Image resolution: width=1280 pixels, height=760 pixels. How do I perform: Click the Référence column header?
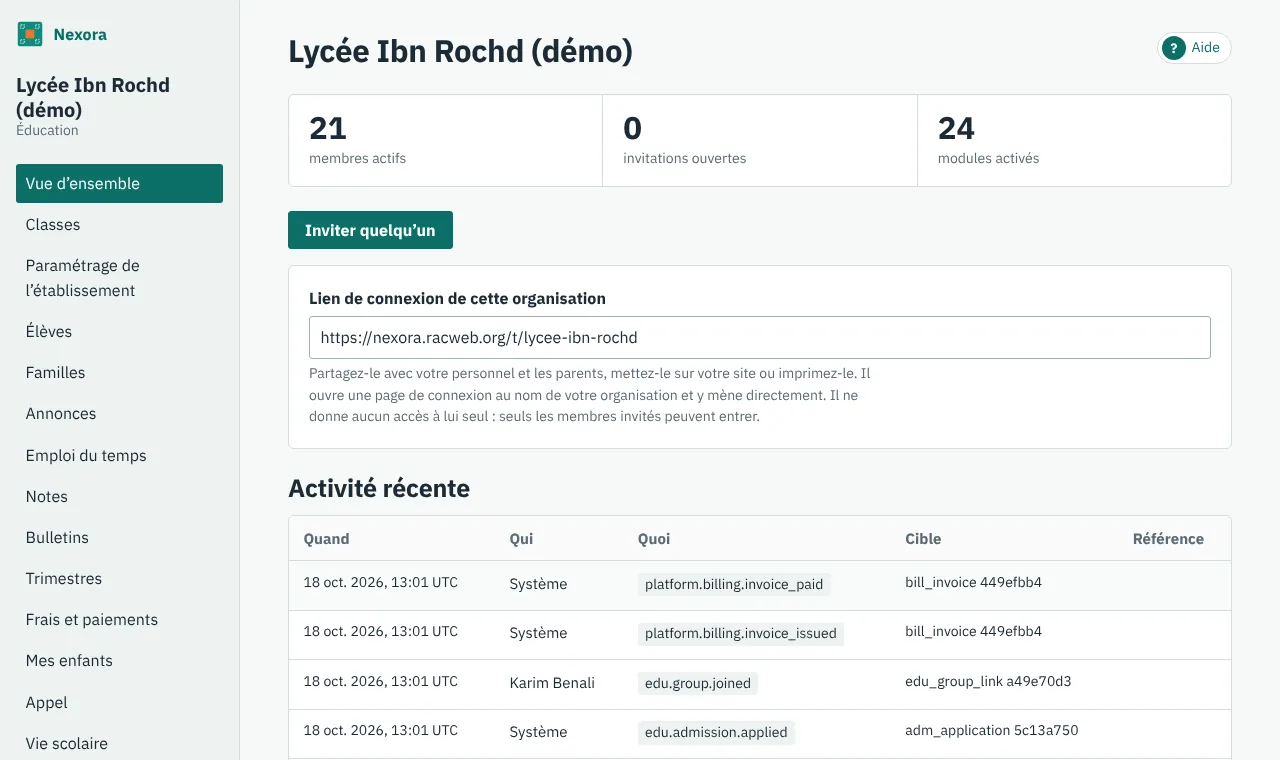click(x=1168, y=538)
